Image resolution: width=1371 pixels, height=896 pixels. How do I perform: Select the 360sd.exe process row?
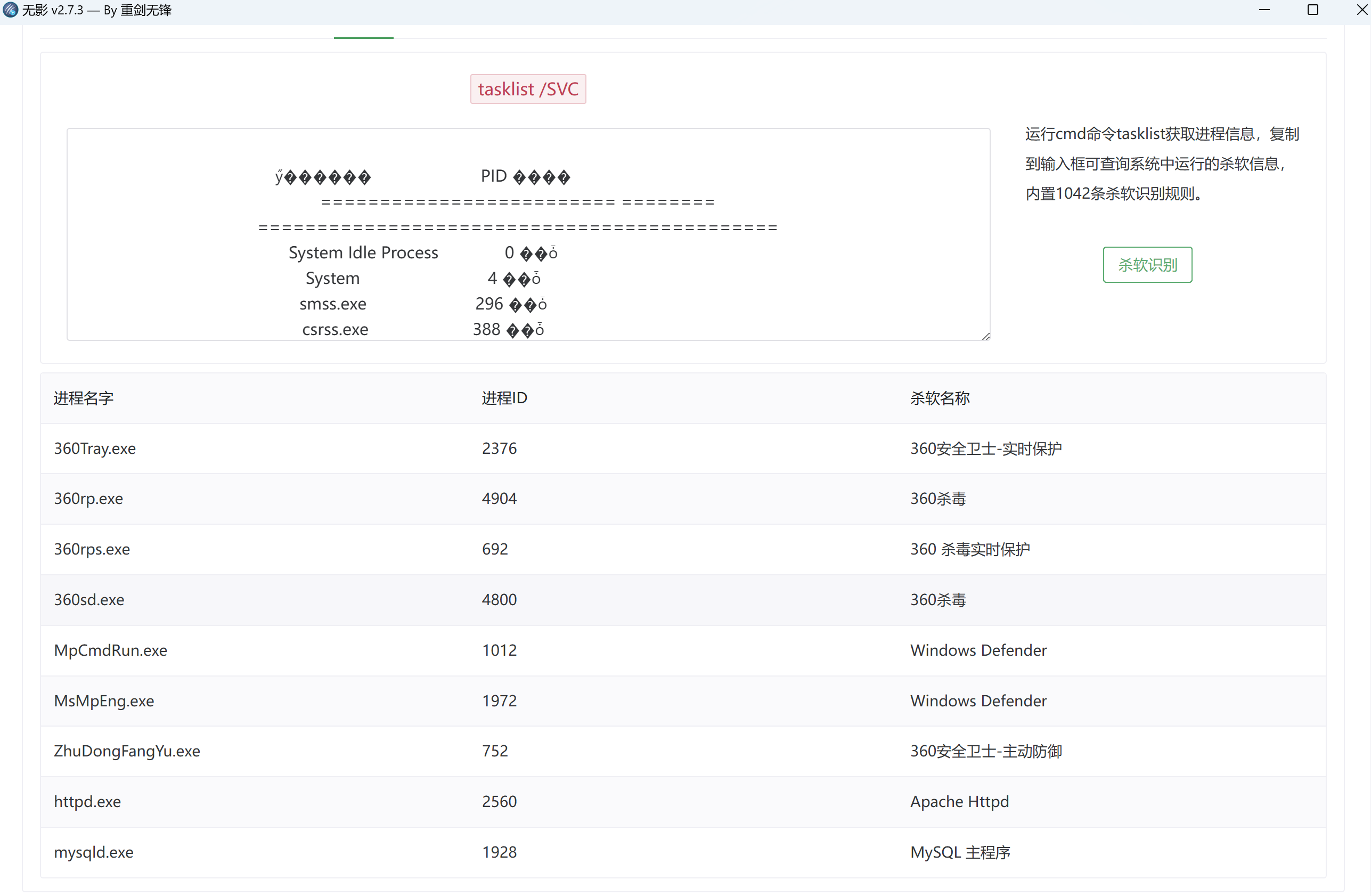(89, 600)
